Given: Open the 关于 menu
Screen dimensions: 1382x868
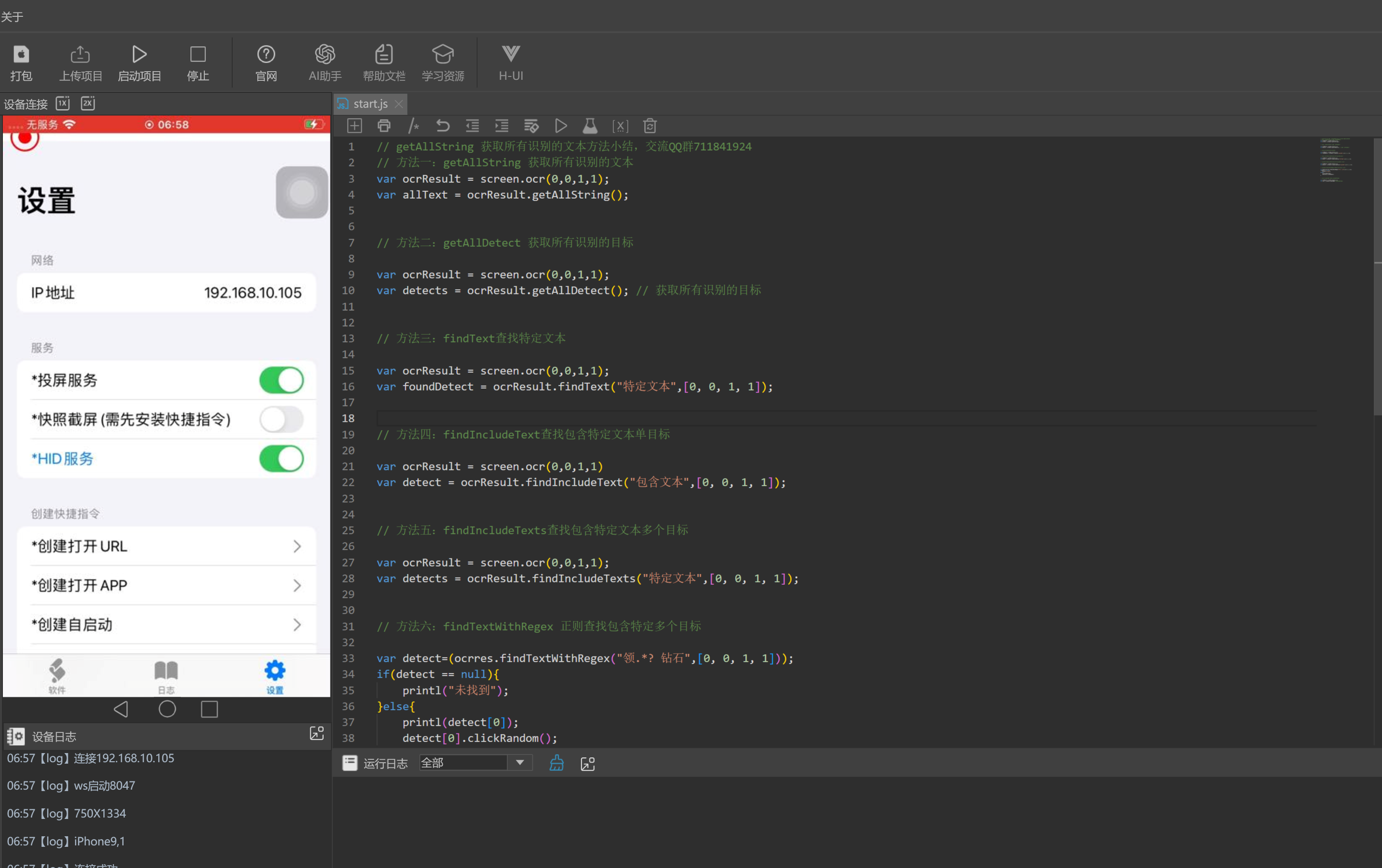Looking at the screenshot, I should (x=12, y=17).
